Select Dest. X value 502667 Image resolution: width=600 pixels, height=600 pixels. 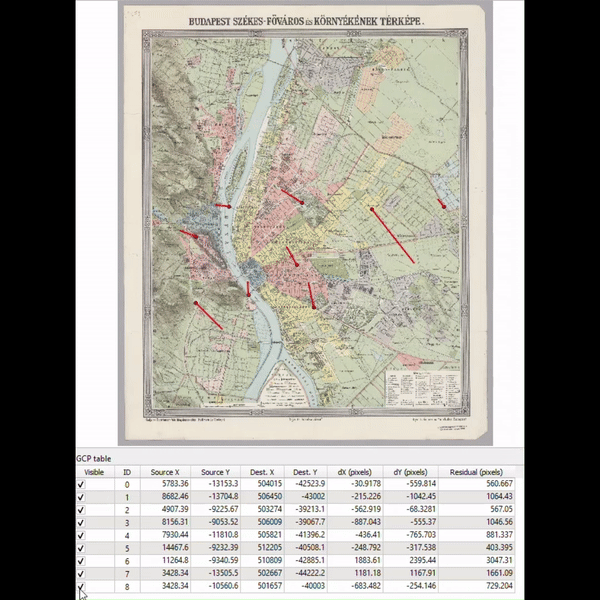click(x=270, y=573)
